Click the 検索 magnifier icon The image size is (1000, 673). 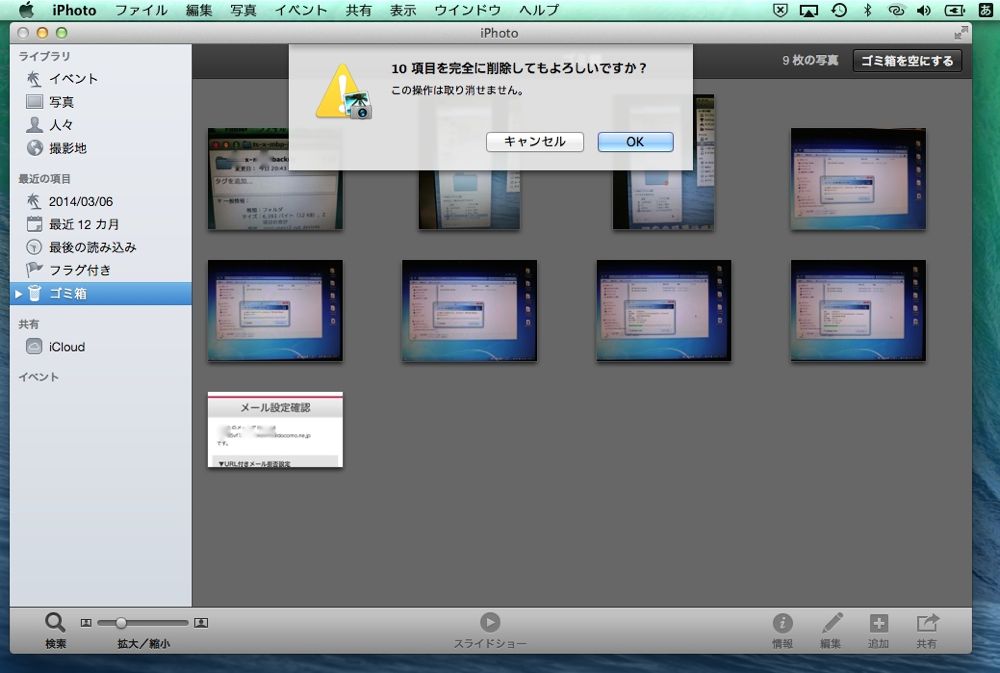pos(55,623)
